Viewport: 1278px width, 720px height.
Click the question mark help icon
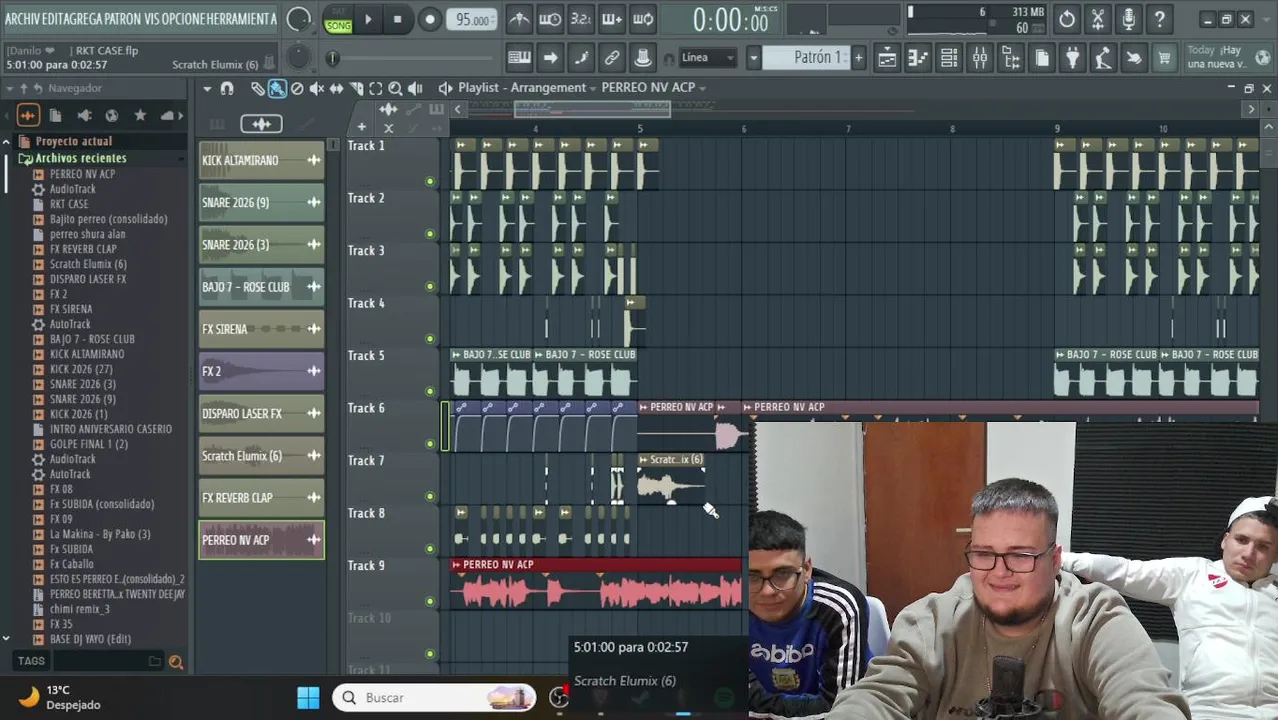(1160, 19)
